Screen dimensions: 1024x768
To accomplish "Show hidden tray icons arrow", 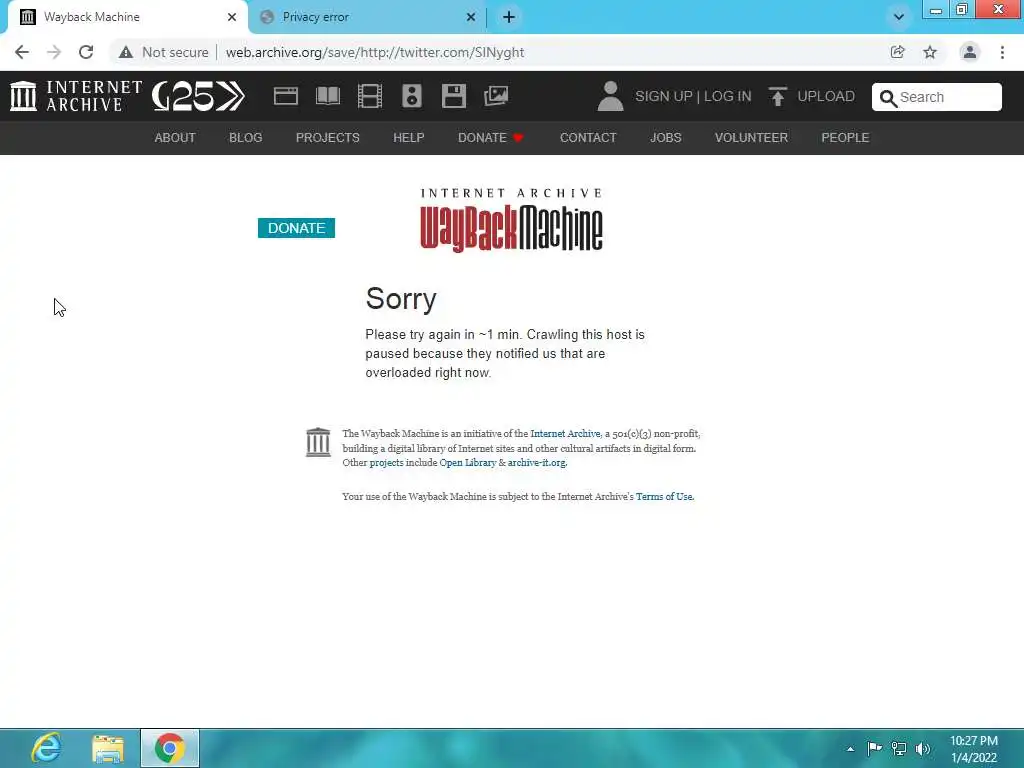I will pos(850,749).
